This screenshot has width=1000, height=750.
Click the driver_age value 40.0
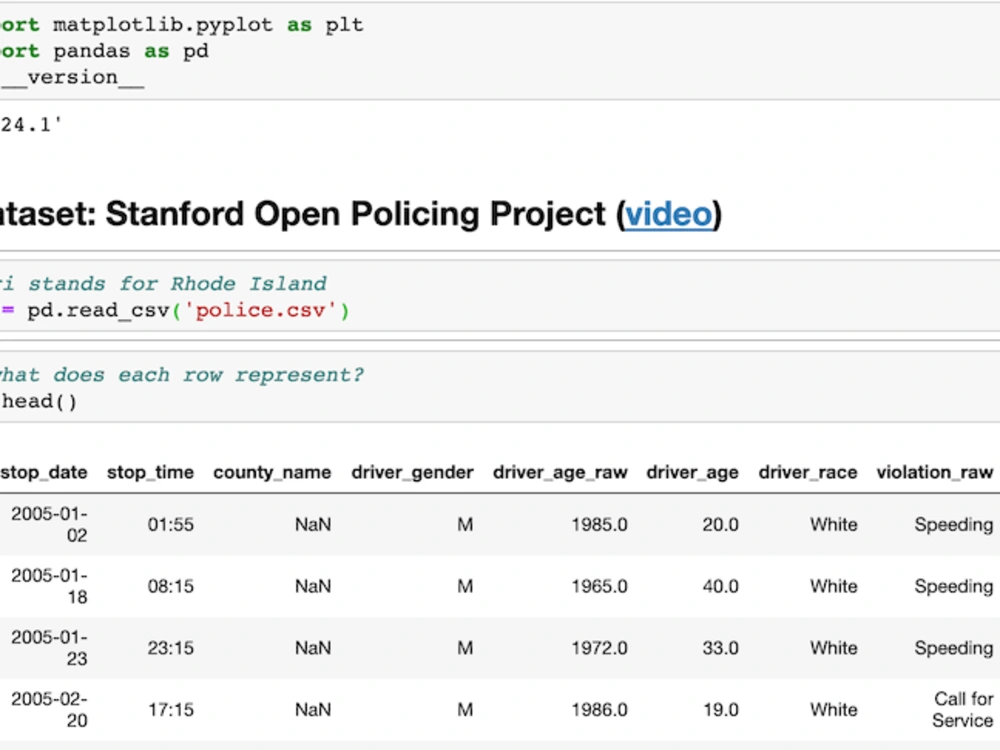tap(721, 587)
